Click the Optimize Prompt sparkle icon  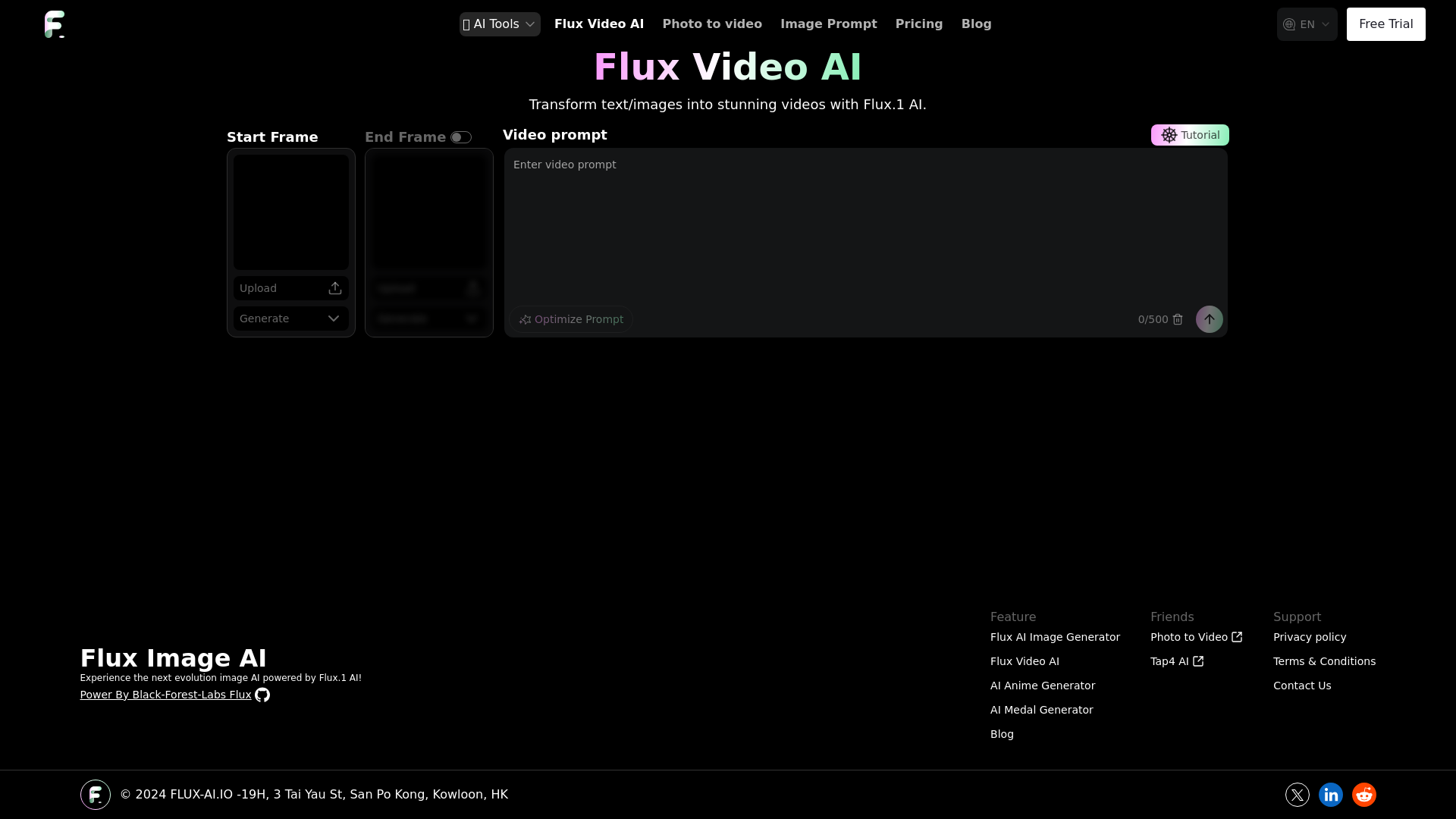pos(525,319)
